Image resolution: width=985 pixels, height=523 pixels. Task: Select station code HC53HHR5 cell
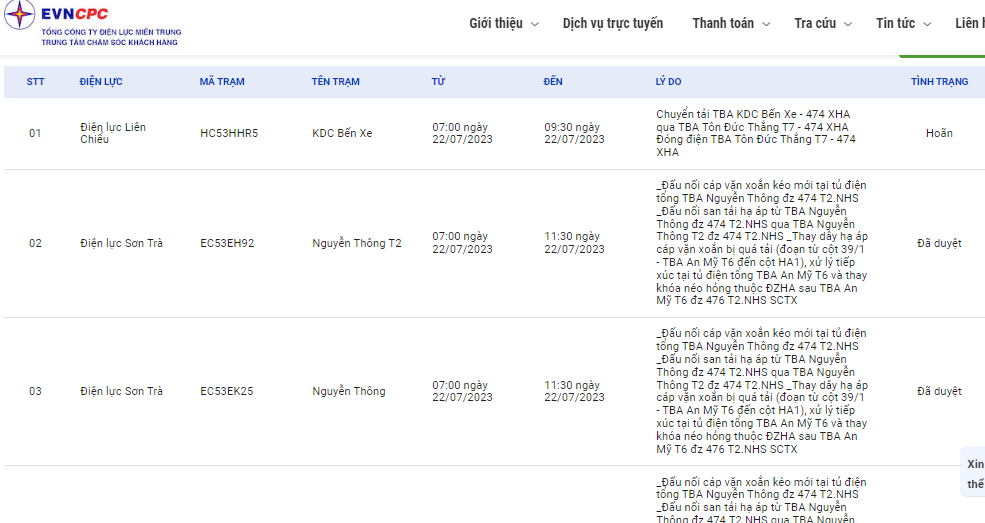click(229, 133)
